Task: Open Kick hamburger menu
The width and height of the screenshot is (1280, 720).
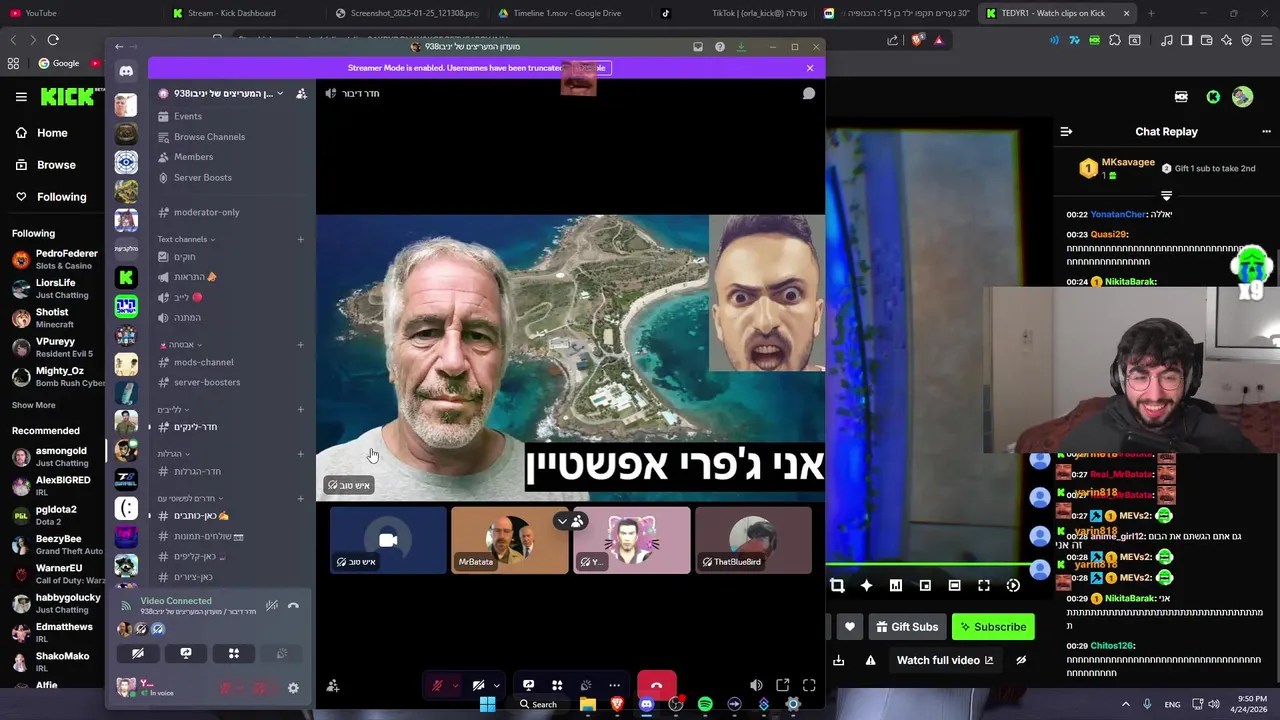Action: point(21,97)
